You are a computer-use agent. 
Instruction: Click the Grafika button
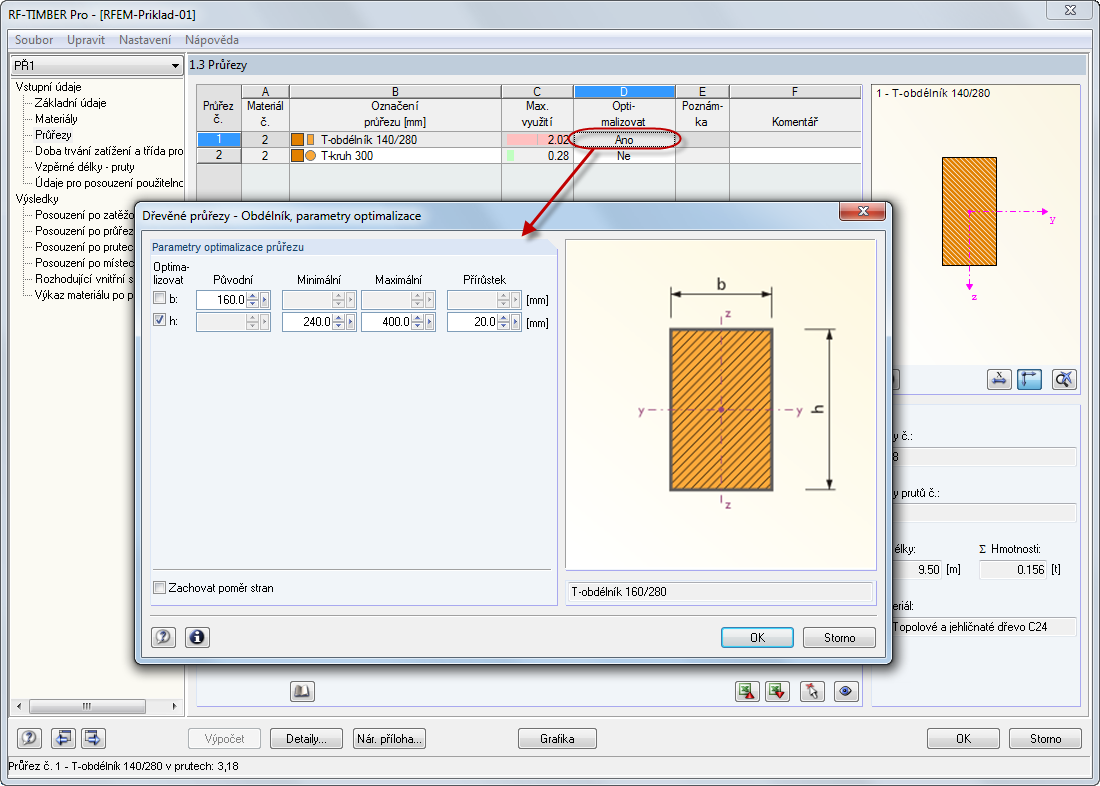tap(557, 738)
